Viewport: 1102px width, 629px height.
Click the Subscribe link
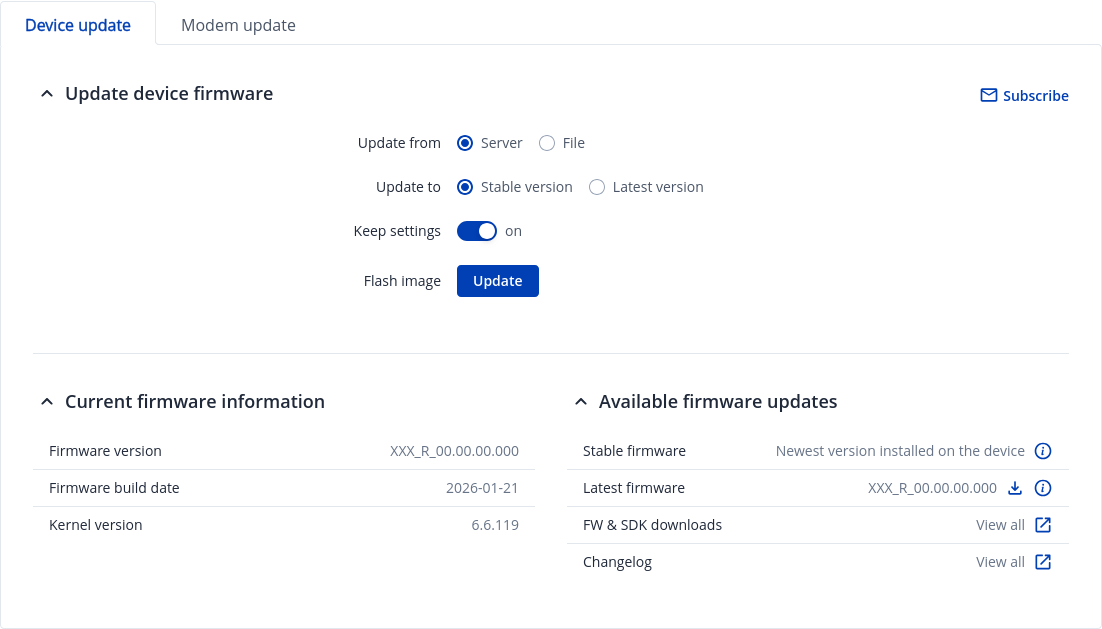click(x=1035, y=96)
